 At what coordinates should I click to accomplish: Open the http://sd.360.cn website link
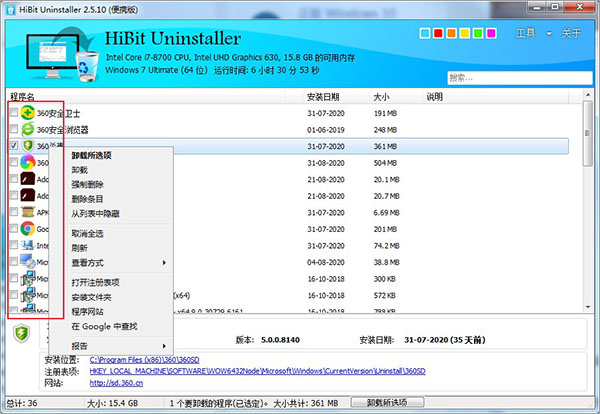[x=116, y=383]
